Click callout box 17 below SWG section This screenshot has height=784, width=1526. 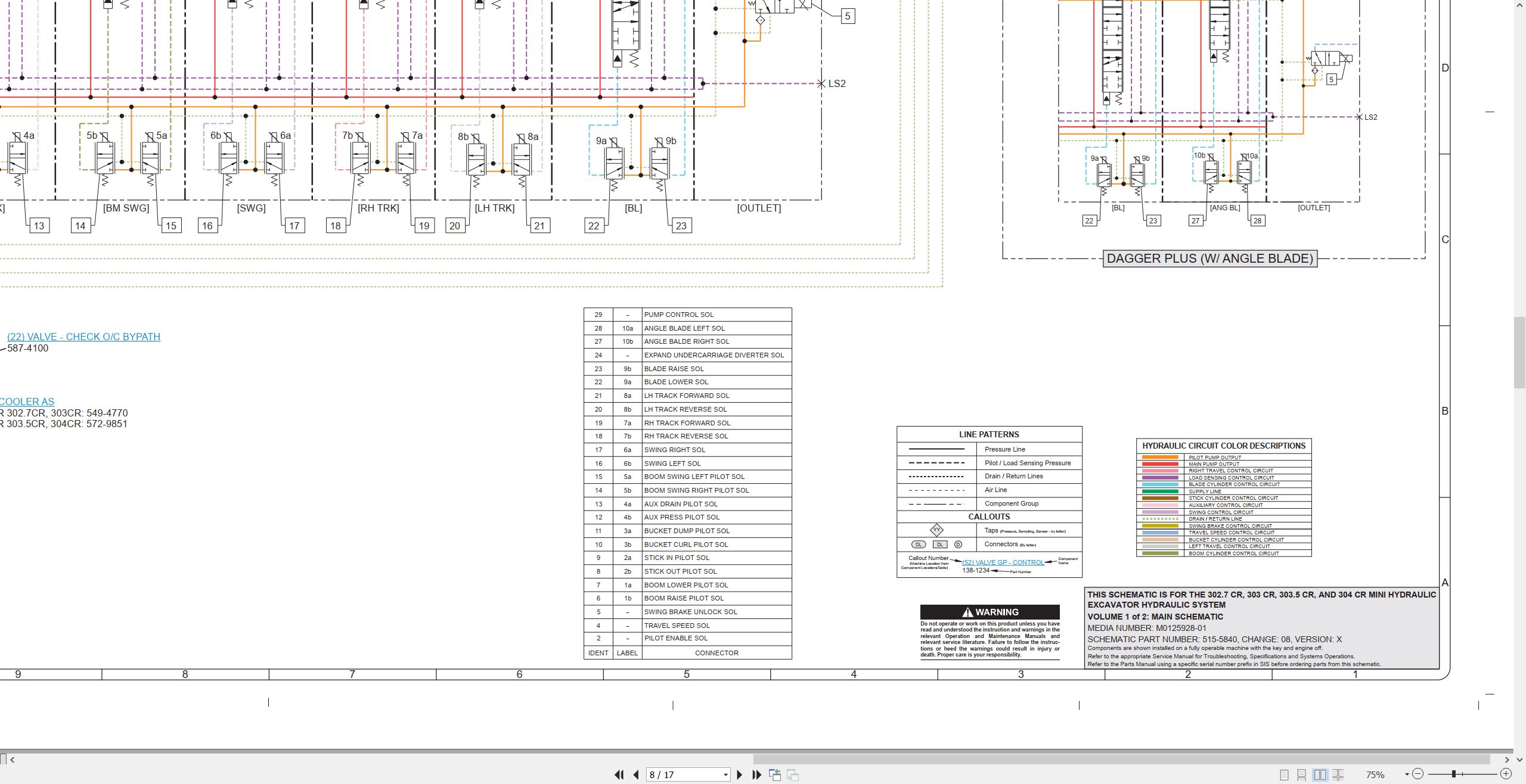tap(294, 226)
